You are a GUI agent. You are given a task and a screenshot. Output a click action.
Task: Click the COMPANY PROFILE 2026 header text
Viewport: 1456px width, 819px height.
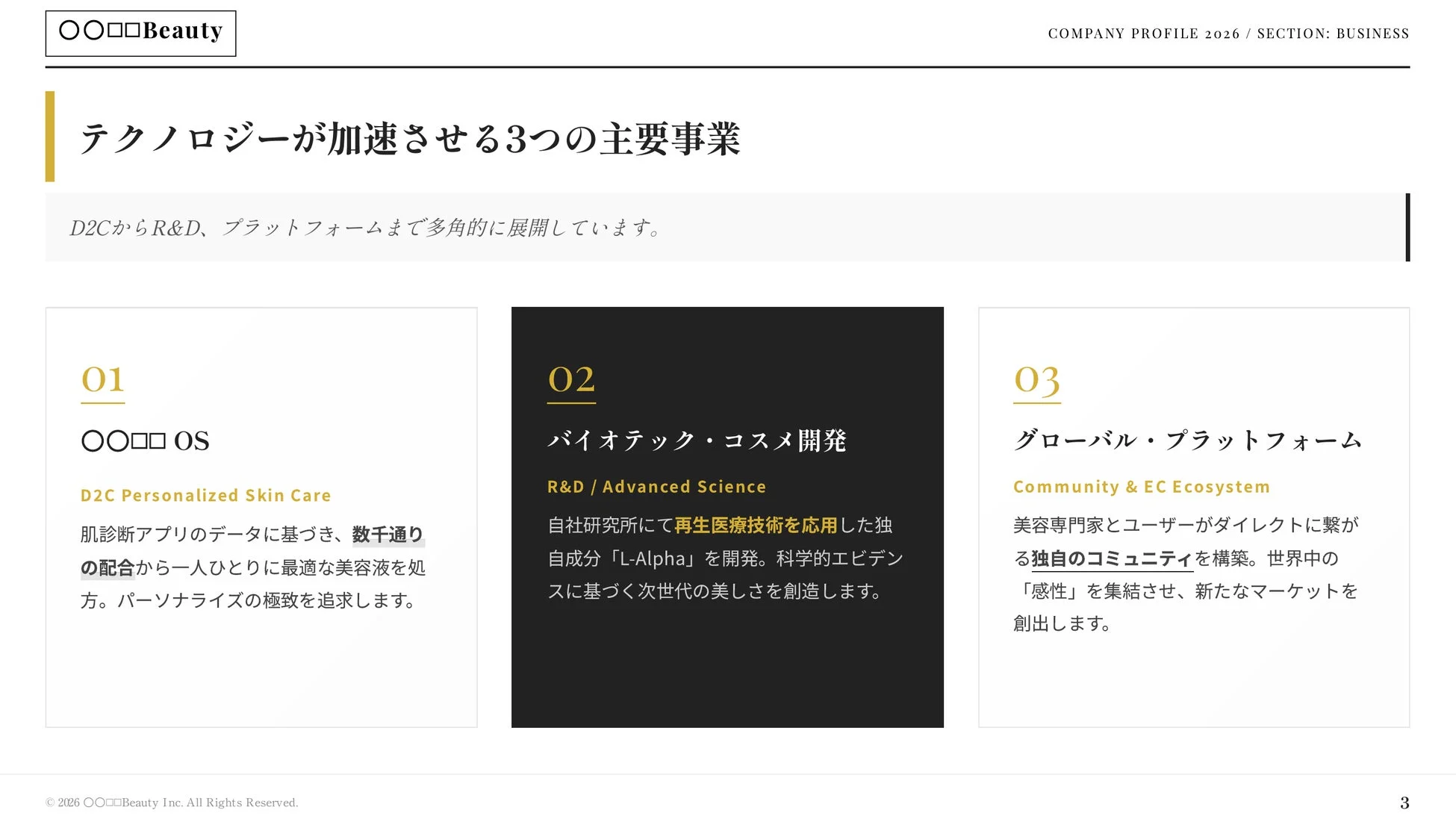tap(1142, 33)
